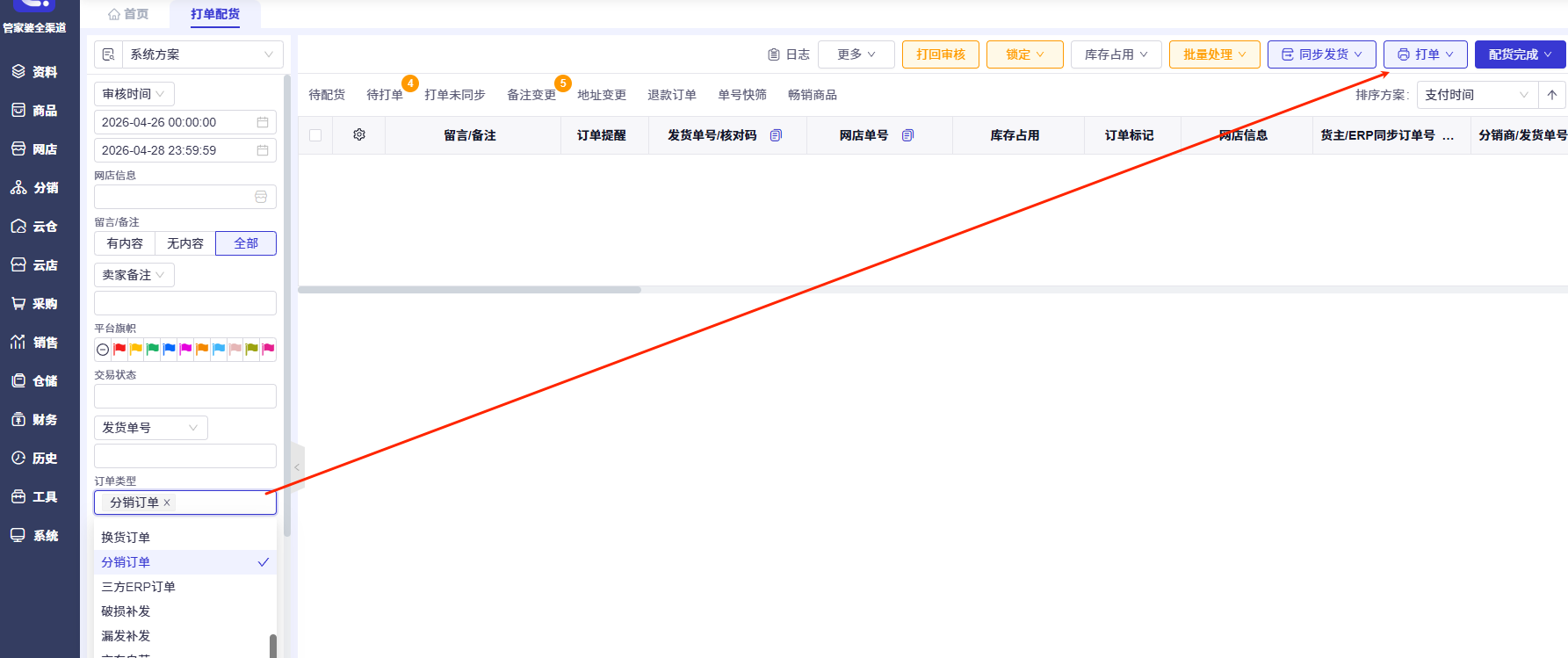Open 历史 in the sidebar
The image size is (1568, 658).
click(x=35, y=459)
